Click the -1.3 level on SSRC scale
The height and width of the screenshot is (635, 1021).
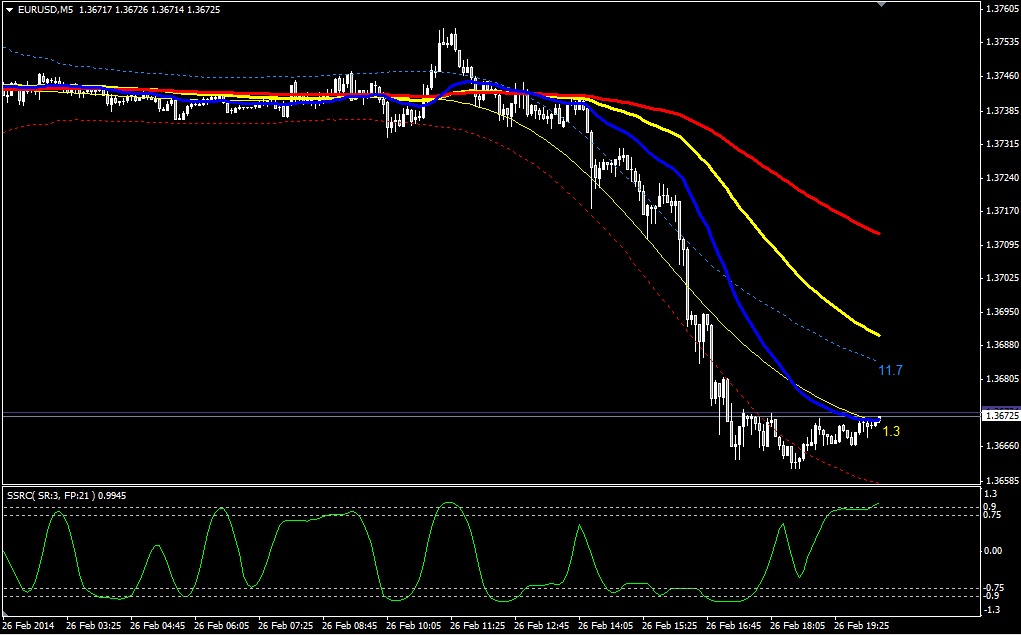tap(991, 610)
